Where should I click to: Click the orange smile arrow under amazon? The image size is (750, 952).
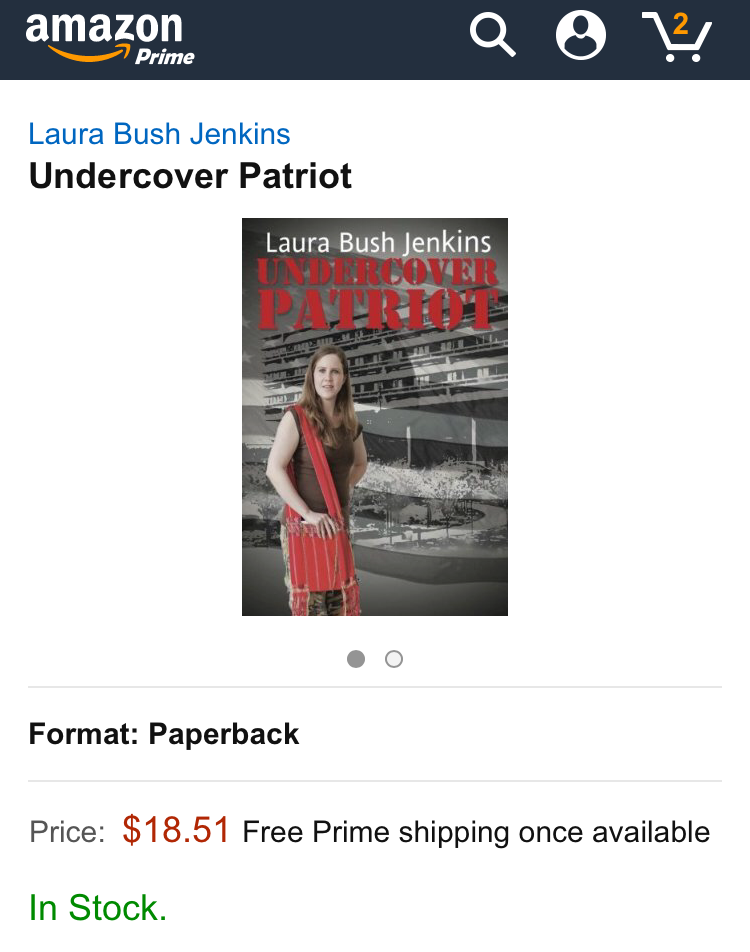[x=89, y=53]
